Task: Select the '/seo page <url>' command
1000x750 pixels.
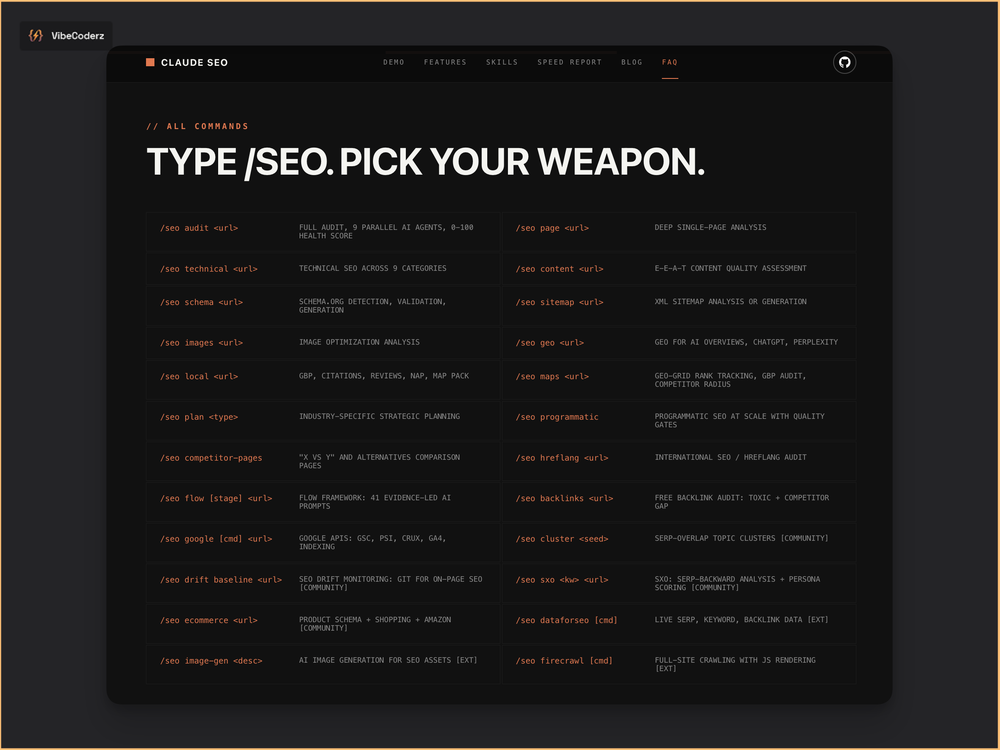Action: (x=552, y=228)
